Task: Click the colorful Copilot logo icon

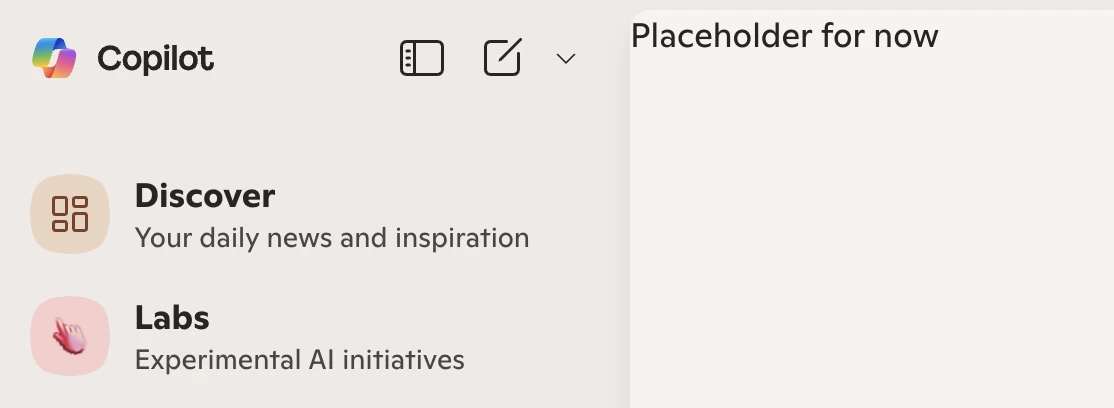Action: pos(54,58)
